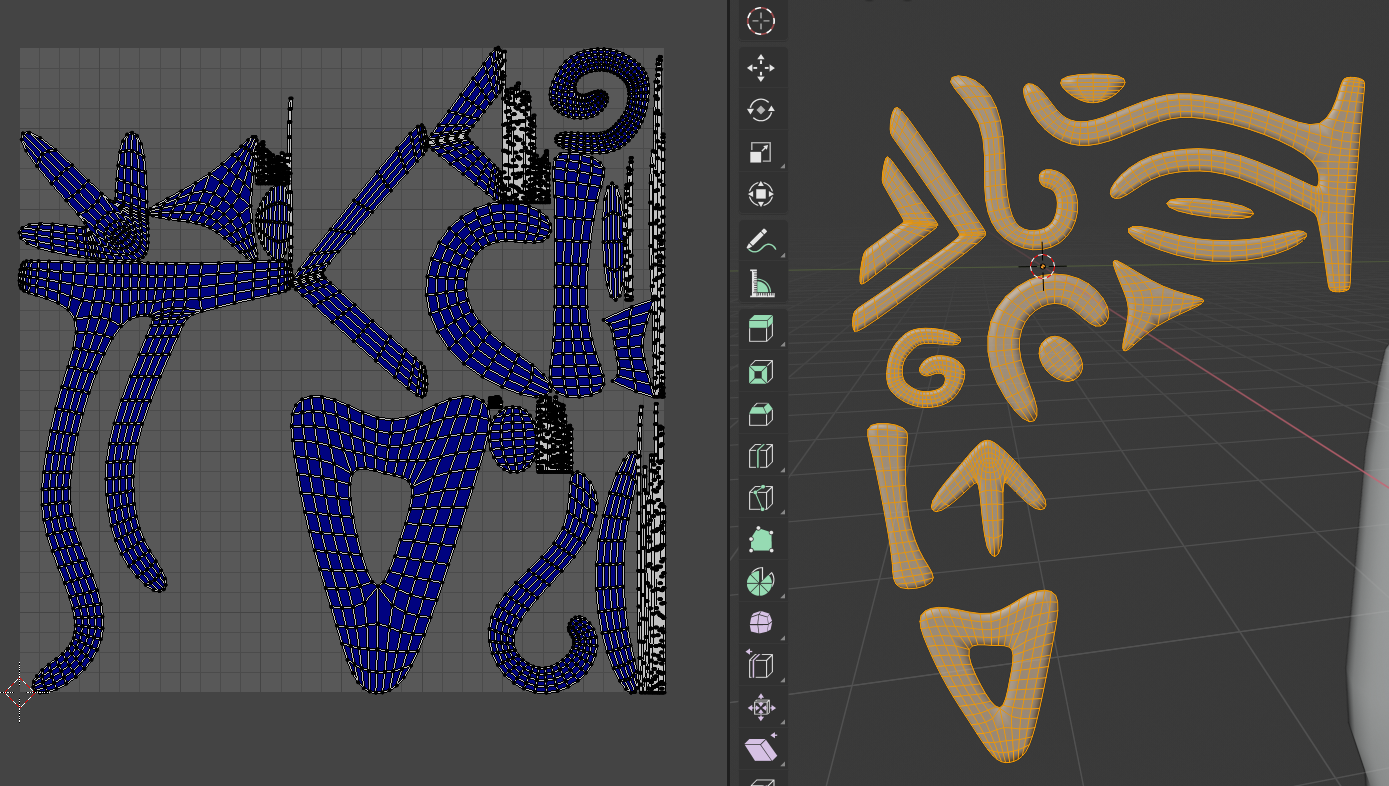Select the Transform tool
The width and height of the screenshot is (1389, 786).
761,194
